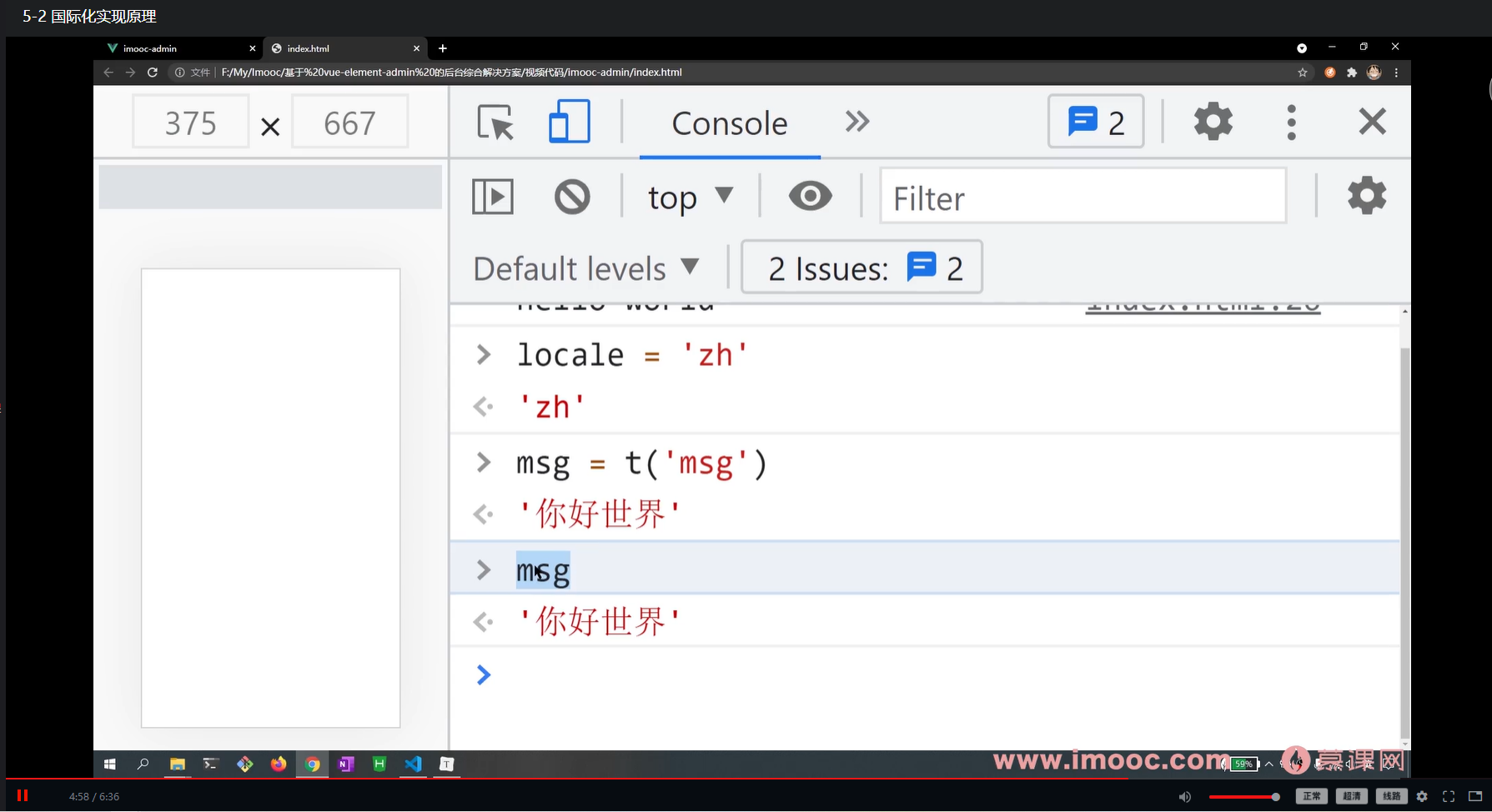The image size is (1492, 812).
Task: Open the Chrome extensions puzzle icon
Action: click(x=1352, y=73)
